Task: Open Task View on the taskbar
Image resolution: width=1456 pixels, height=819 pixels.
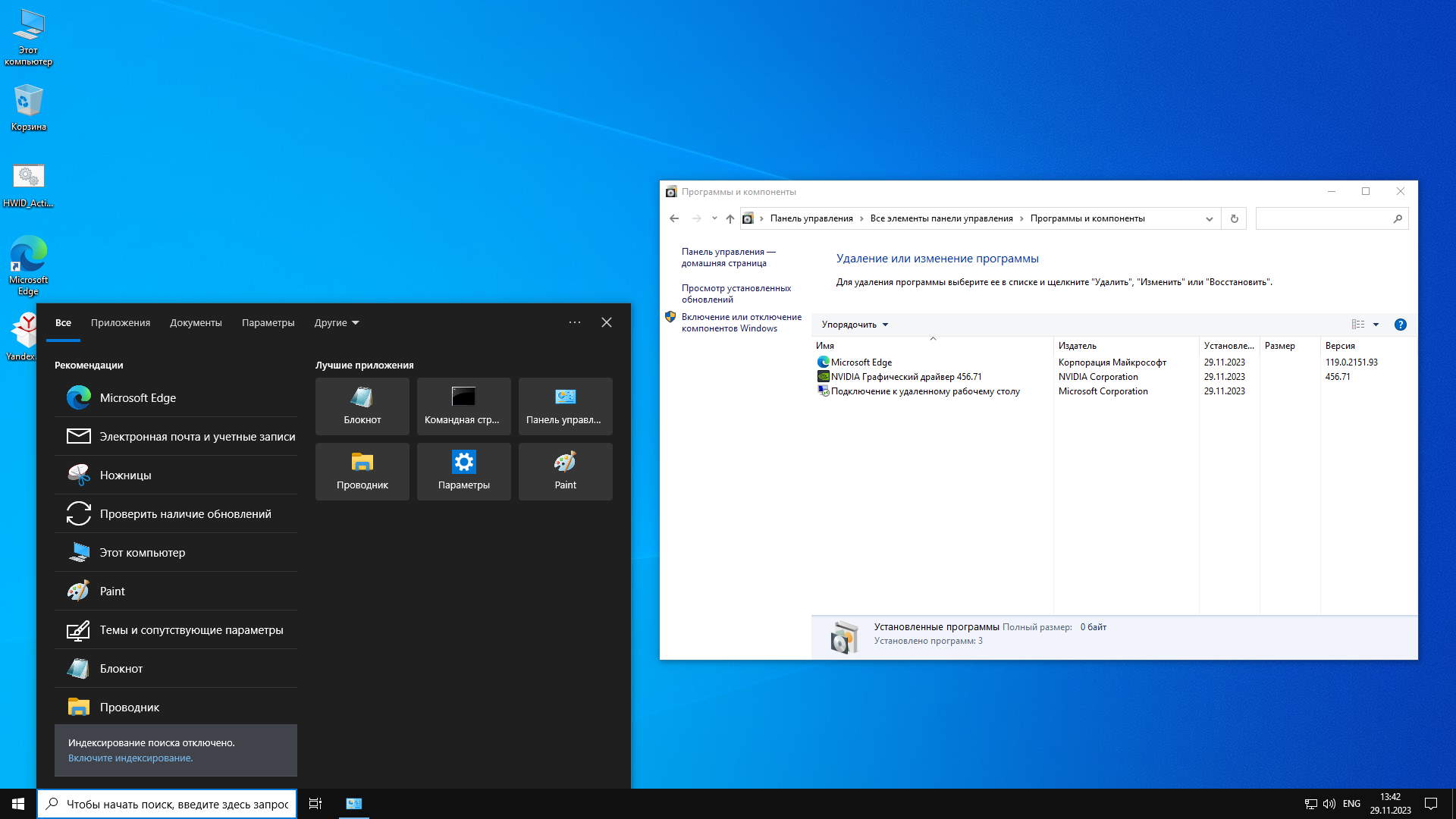Action: (315, 804)
